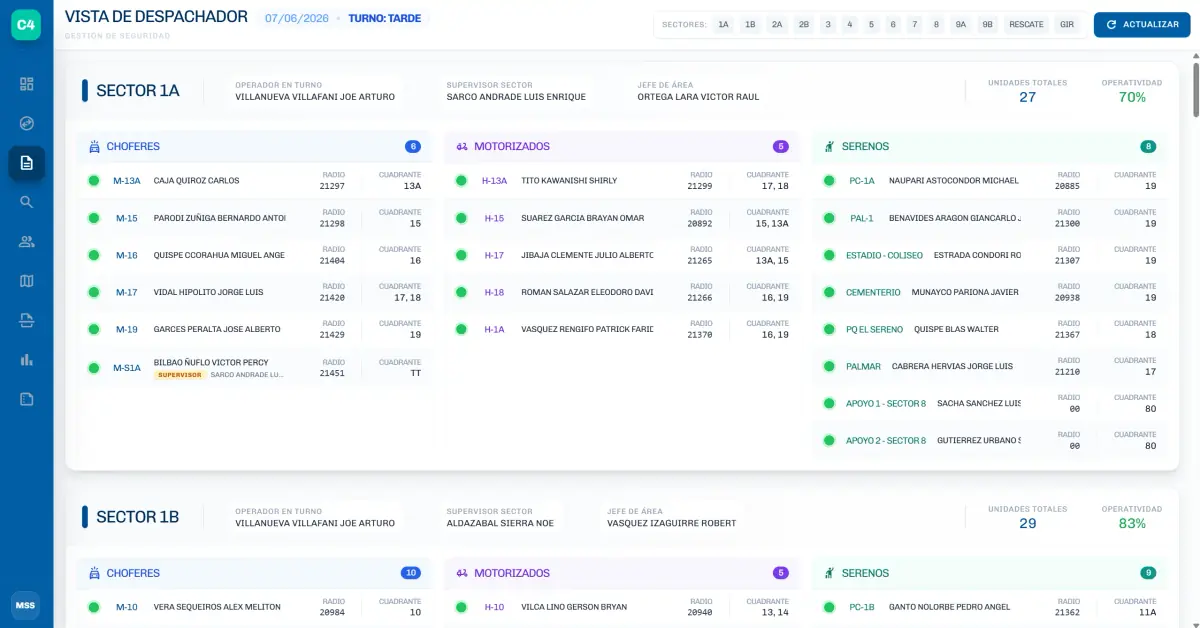This screenshot has width=1200, height=628.
Task: Click the document icon in sidebar
Action: [27, 163]
